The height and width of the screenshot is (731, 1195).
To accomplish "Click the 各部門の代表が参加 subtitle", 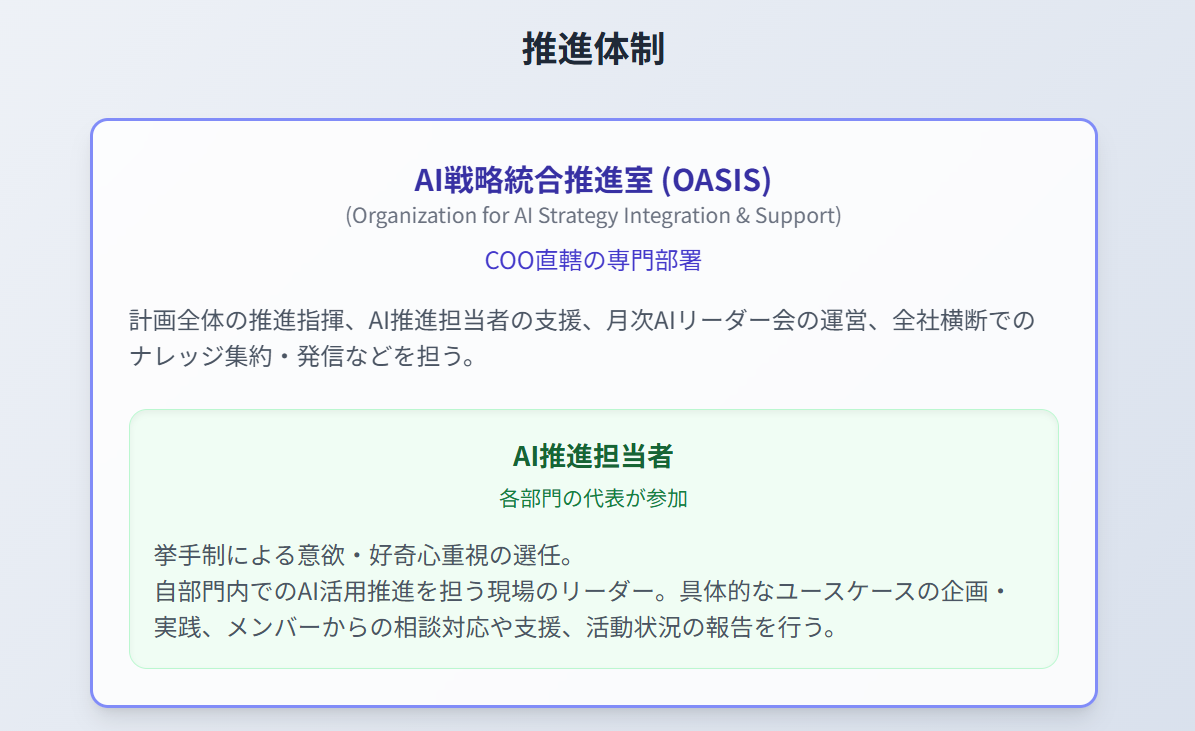I will click(593, 498).
